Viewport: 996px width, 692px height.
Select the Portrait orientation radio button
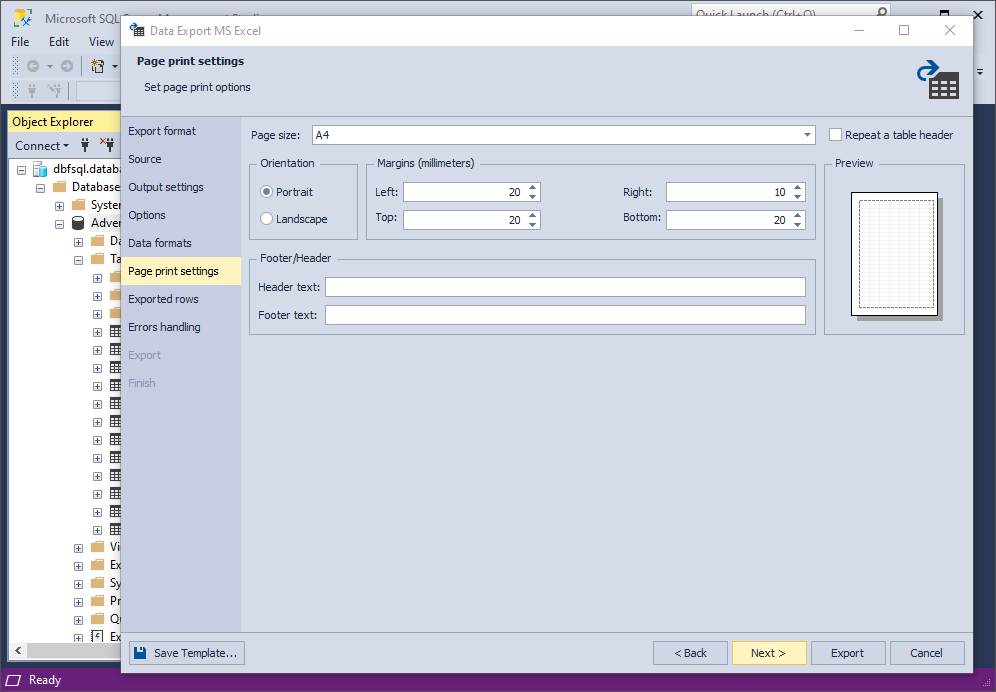click(x=267, y=192)
